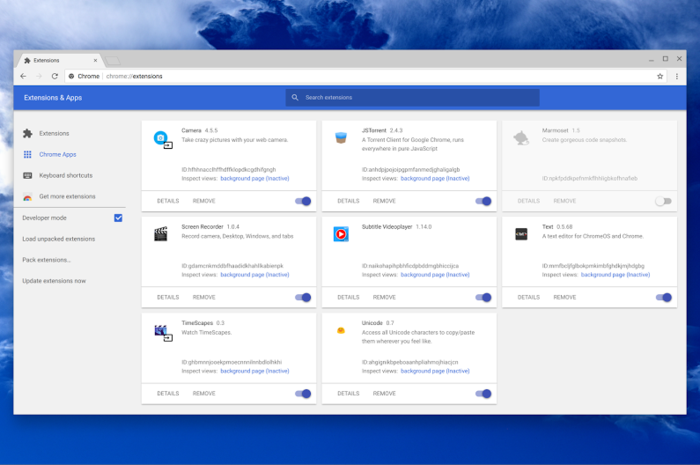Click the TimeScapes app icon
Image resolution: width=700 pixels, height=465 pixels.
click(x=161, y=331)
